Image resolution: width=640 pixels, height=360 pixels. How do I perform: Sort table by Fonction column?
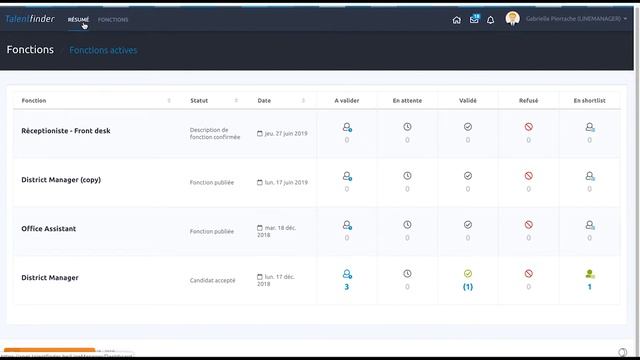[x=169, y=100]
